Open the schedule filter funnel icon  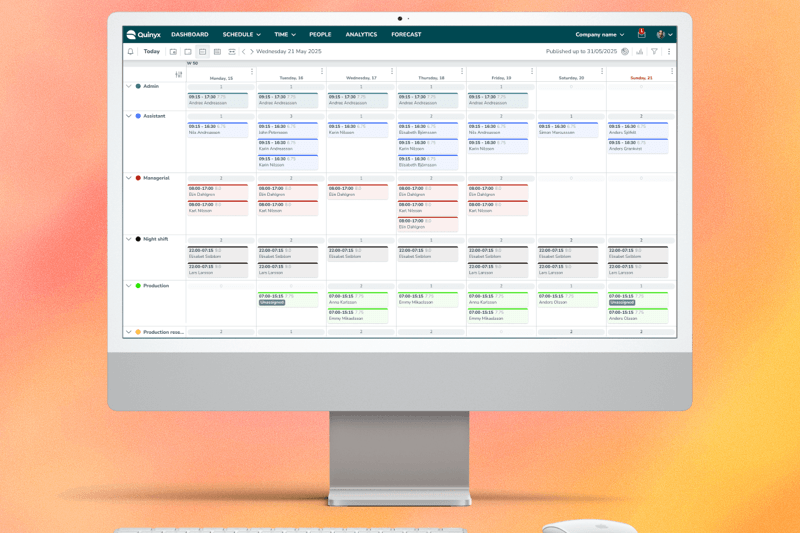(x=654, y=51)
